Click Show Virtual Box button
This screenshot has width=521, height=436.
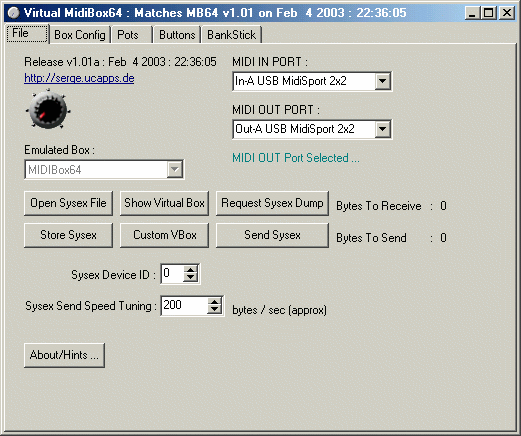point(164,203)
